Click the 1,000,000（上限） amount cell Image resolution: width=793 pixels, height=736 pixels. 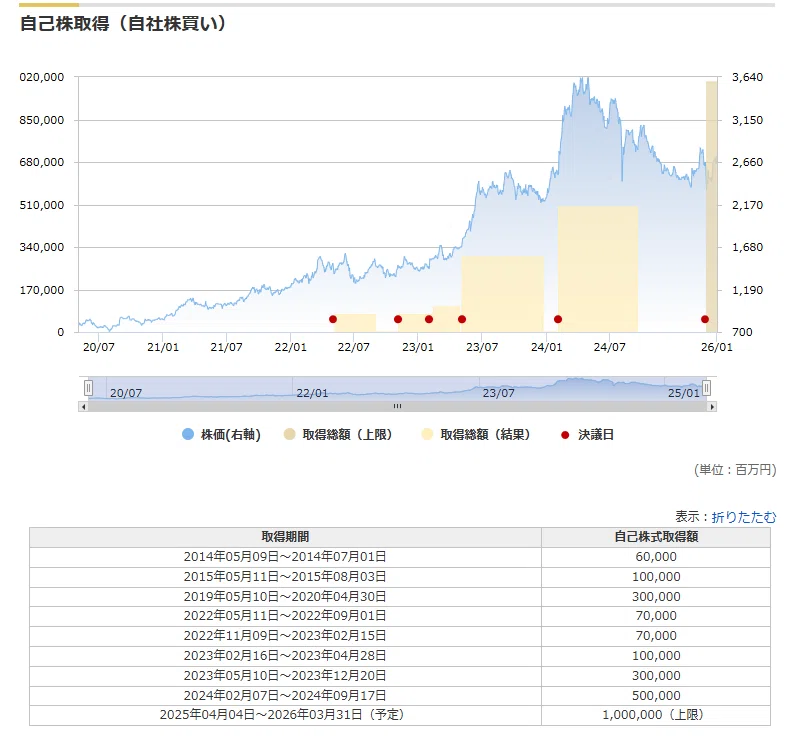(x=656, y=715)
